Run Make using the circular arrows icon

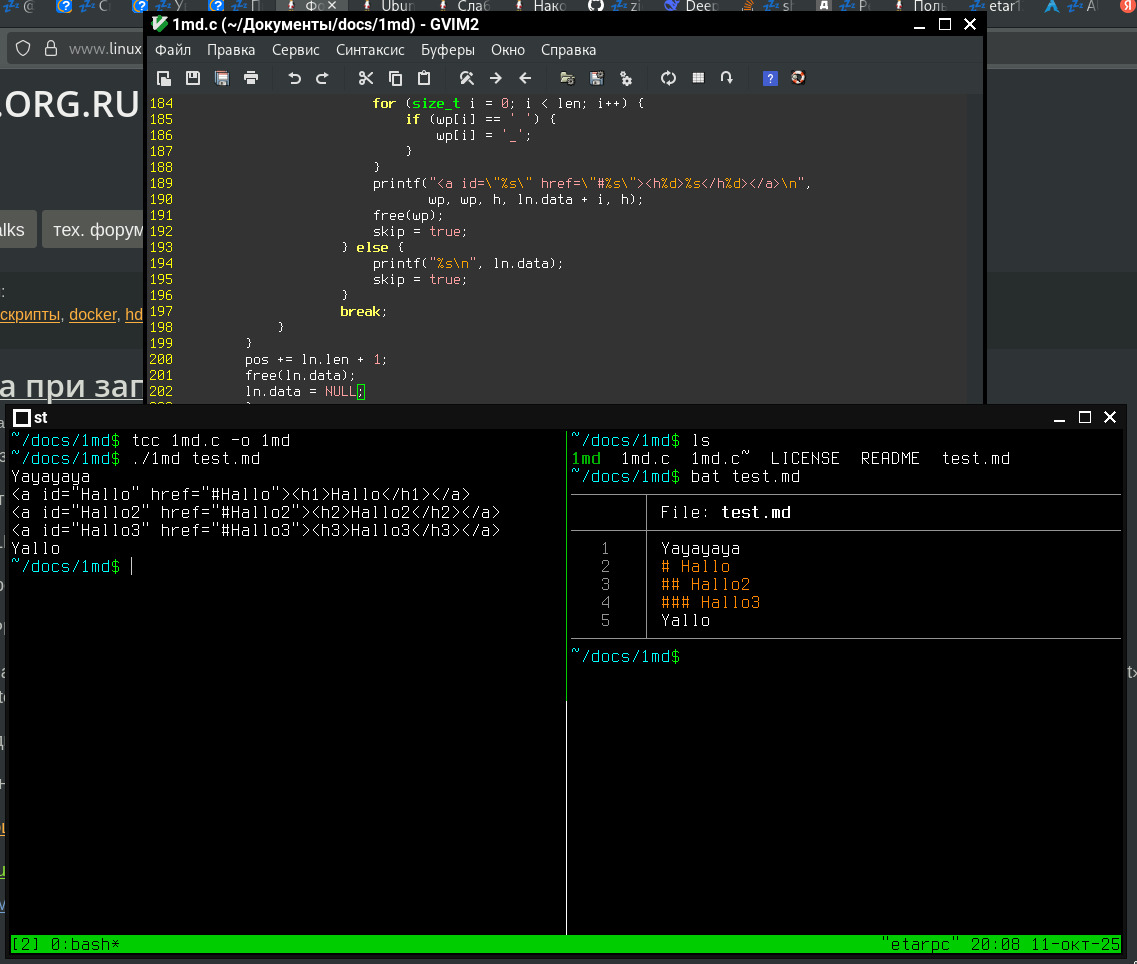[669, 78]
